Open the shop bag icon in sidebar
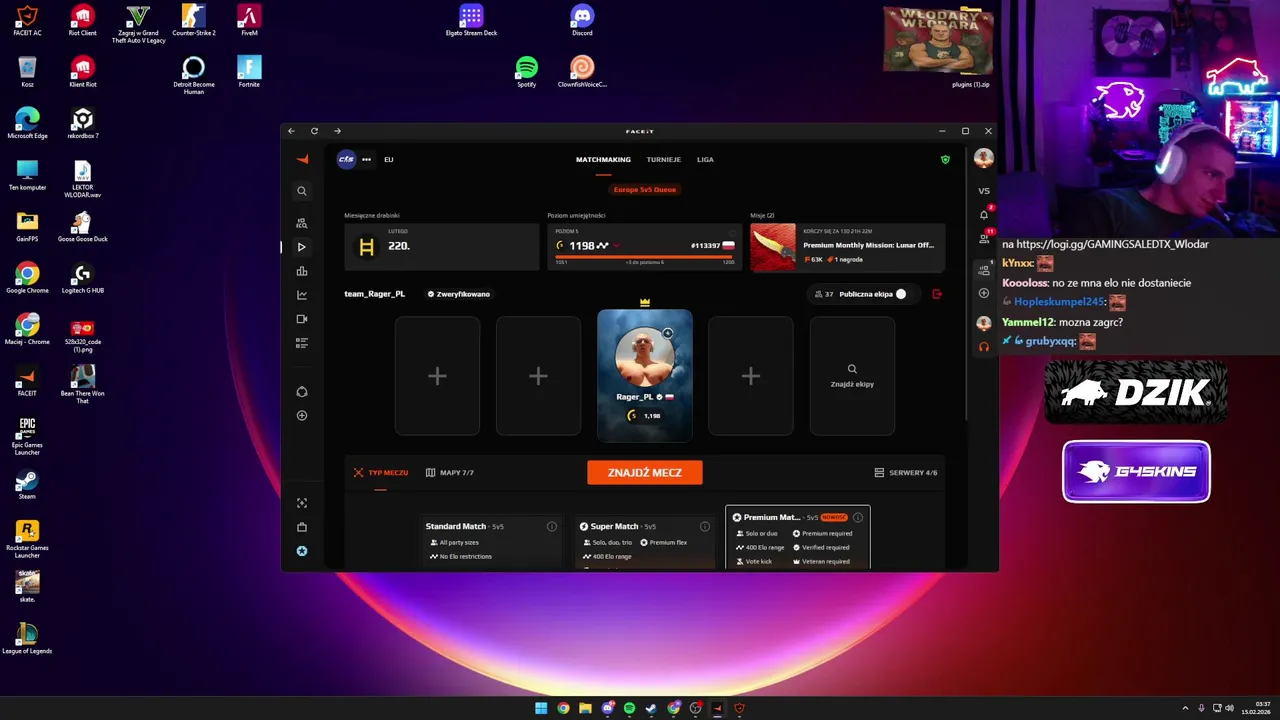This screenshot has width=1280, height=720. [302, 527]
